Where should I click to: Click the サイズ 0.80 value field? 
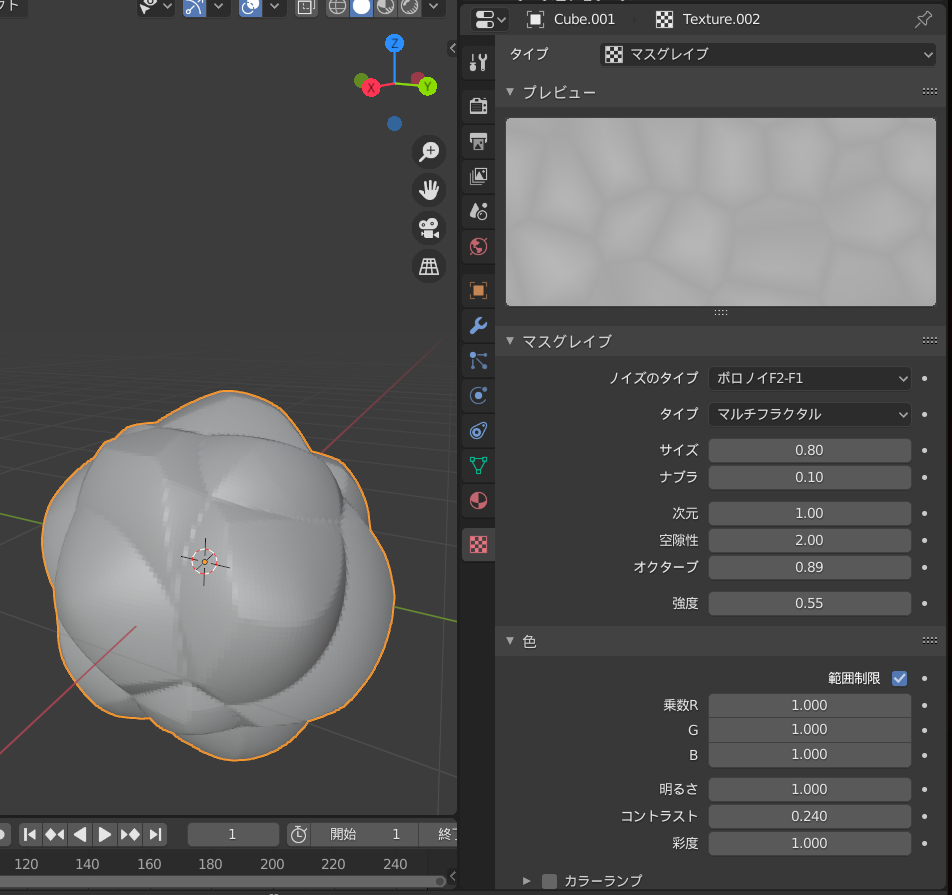click(x=809, y=451)
